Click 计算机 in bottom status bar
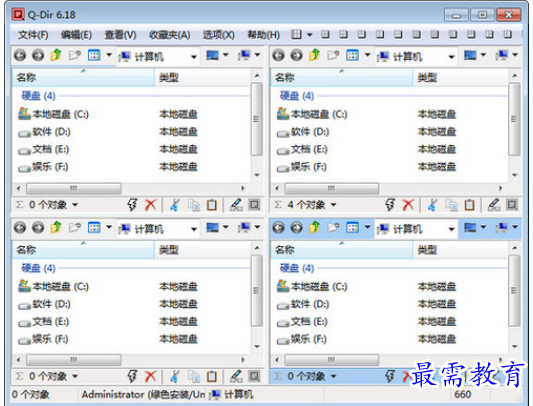The image size is (533, 406). (232, 394)
